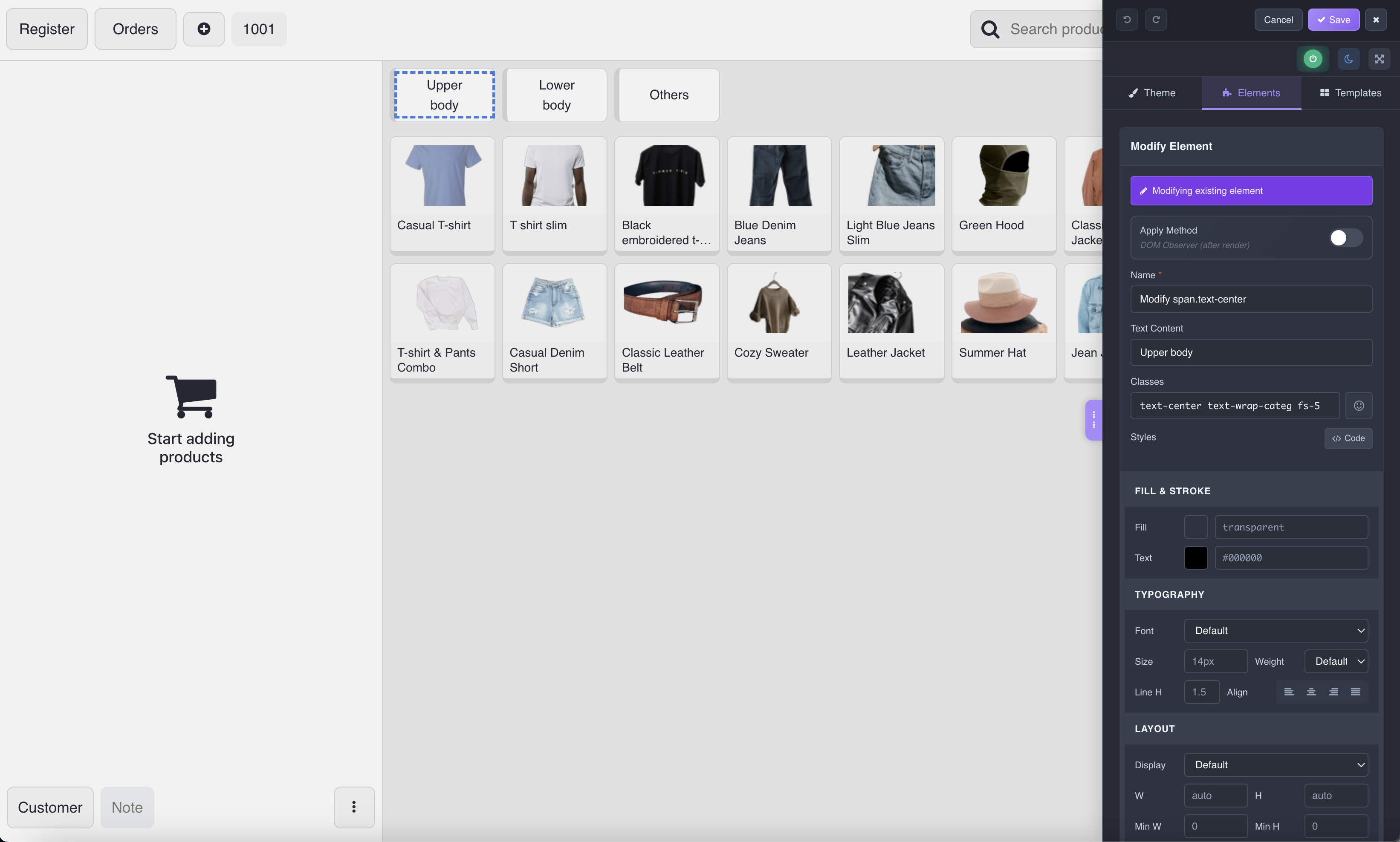Expand the Display dropdown under Layout
Viewport: 1400px width, 842px height.
(1276, 764)
